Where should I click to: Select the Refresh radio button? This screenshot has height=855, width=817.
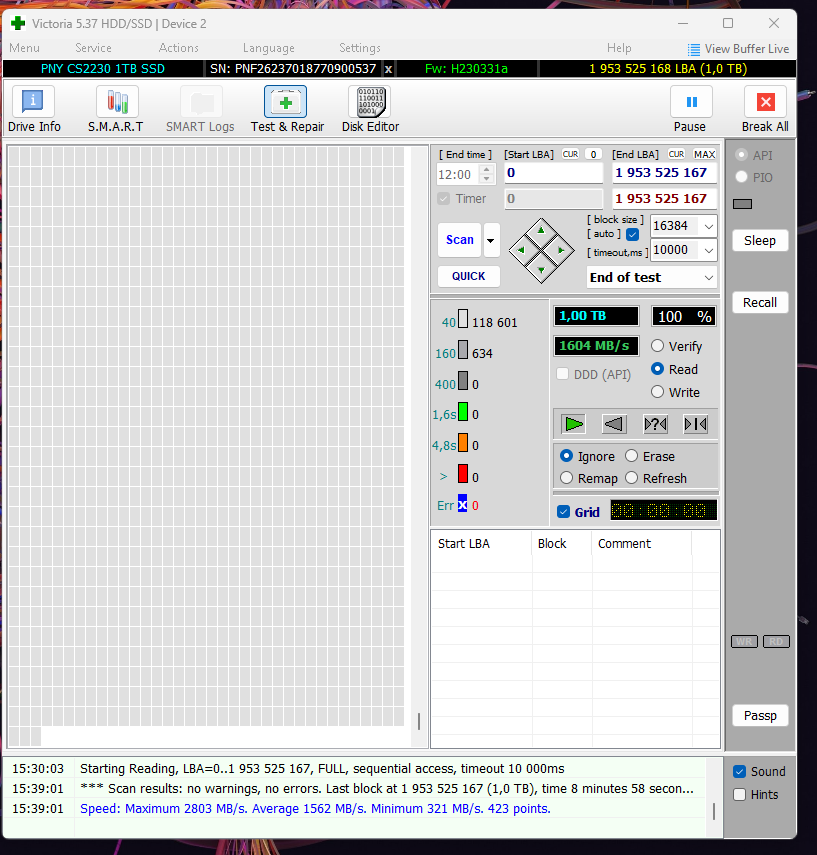tap(632, 478)
